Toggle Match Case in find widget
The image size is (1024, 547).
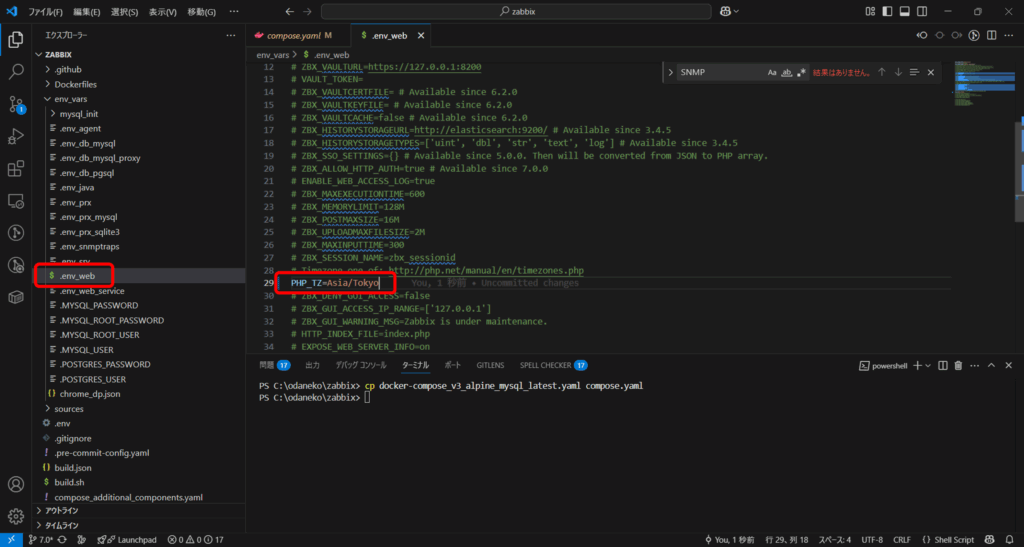coord(772,72)
